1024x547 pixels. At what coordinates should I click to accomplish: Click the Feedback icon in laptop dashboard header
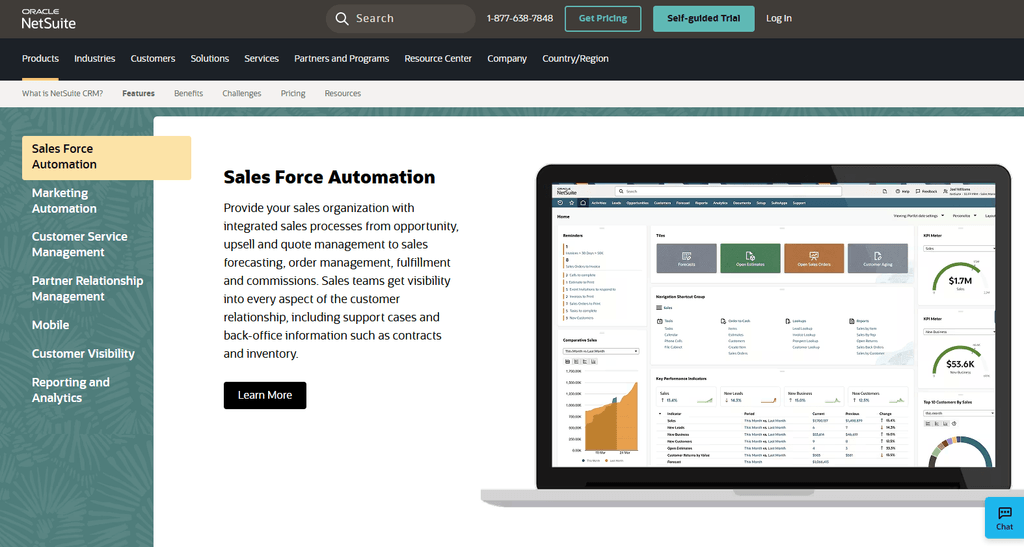tap(918, 191)
